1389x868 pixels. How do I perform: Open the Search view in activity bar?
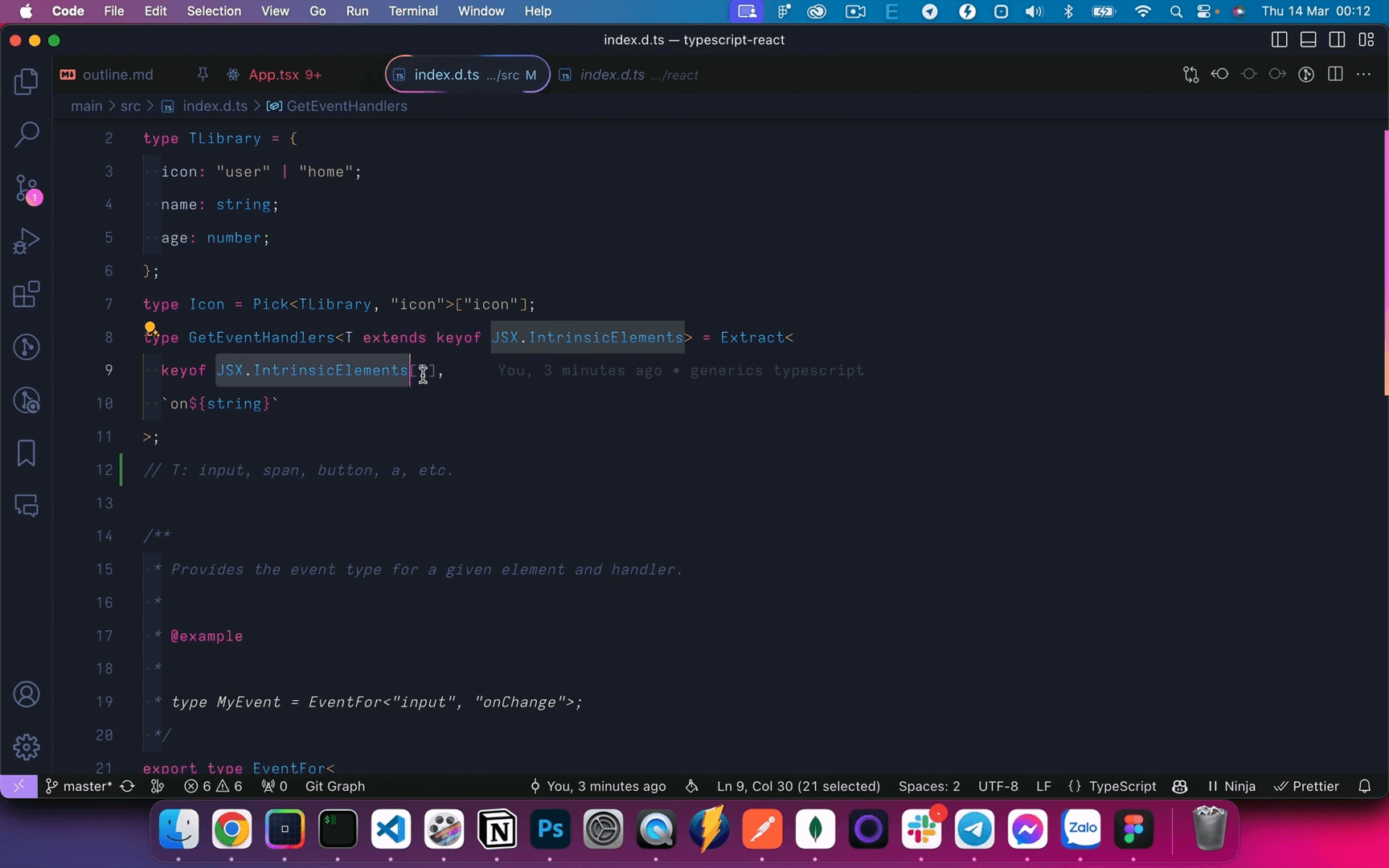pos(27,134)
